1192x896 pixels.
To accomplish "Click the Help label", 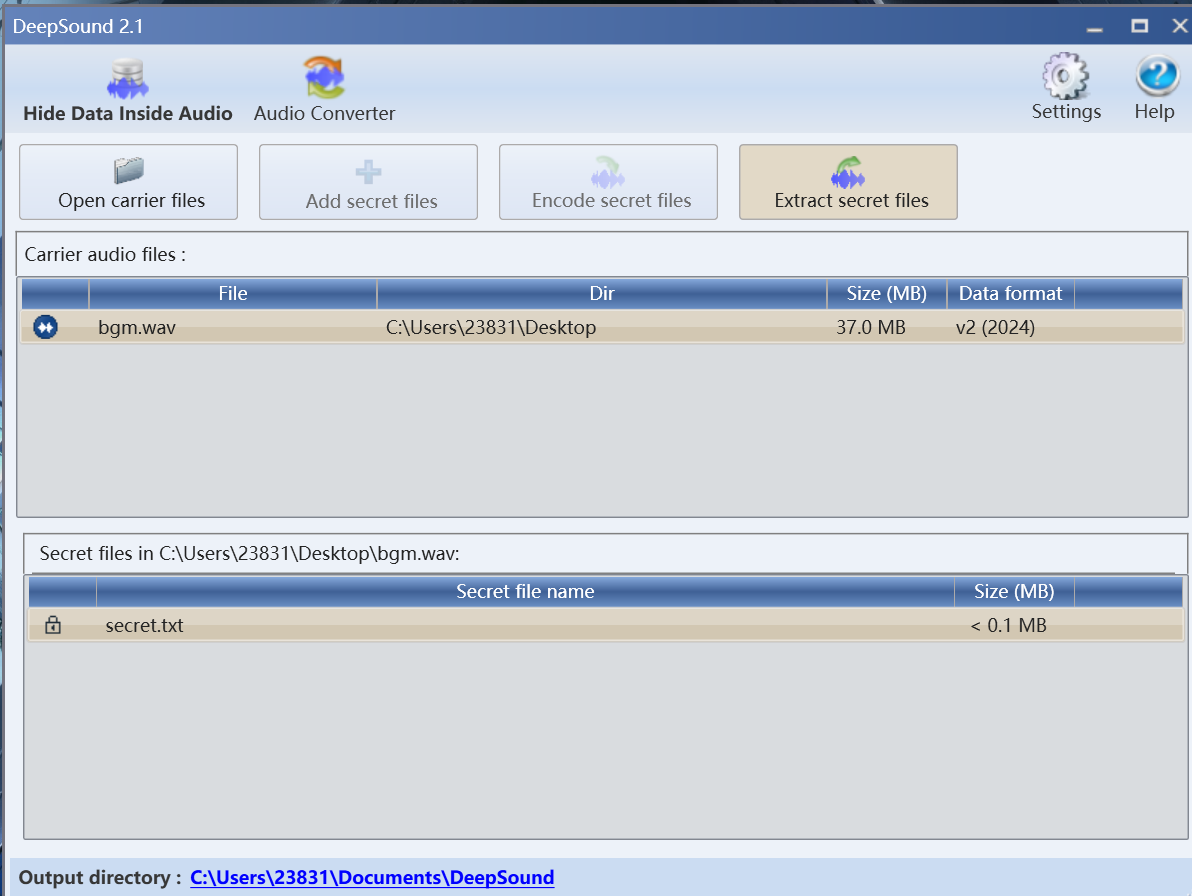I will tap(1154, 112).
